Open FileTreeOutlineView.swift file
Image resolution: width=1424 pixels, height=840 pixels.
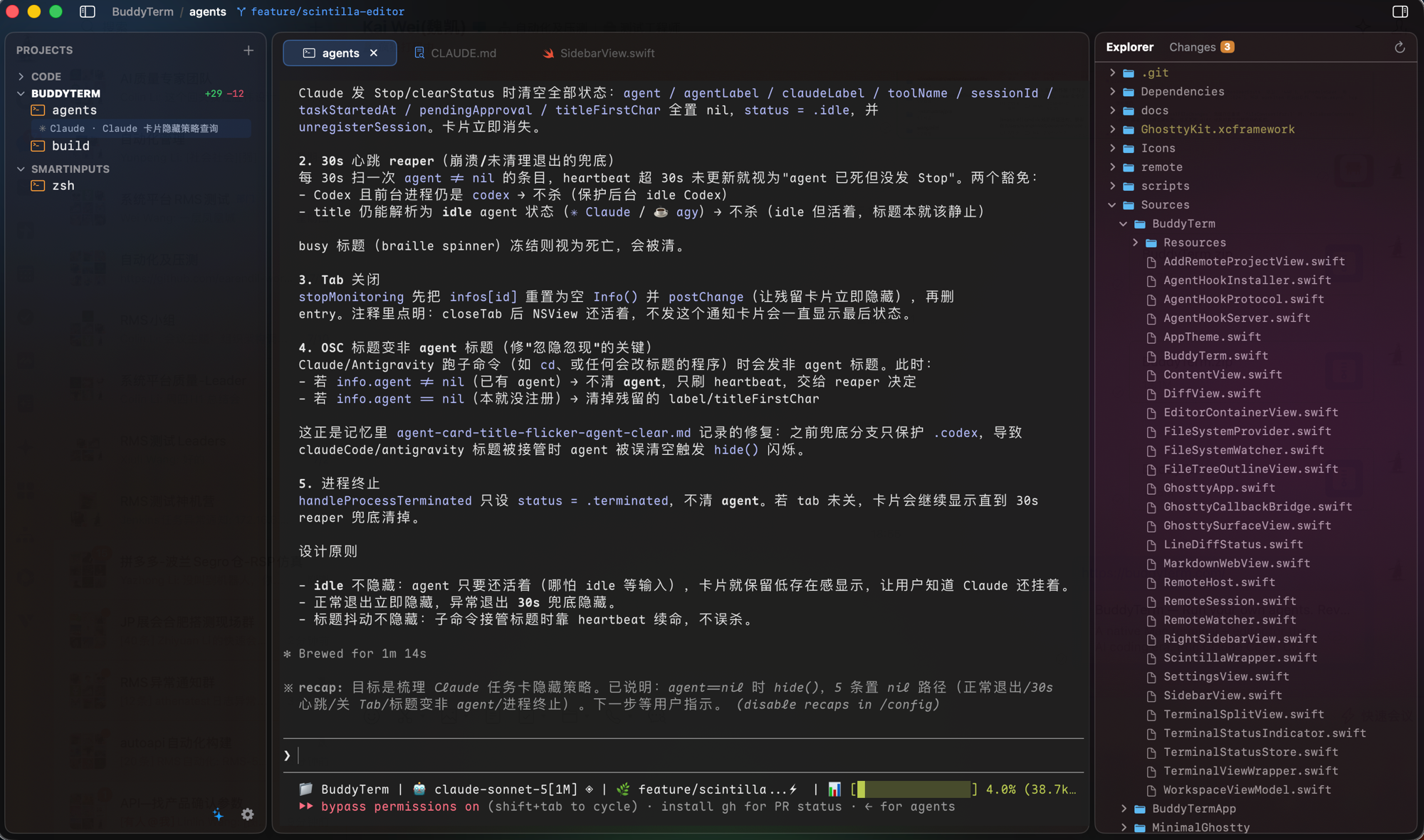click(x=1250, y=469)
